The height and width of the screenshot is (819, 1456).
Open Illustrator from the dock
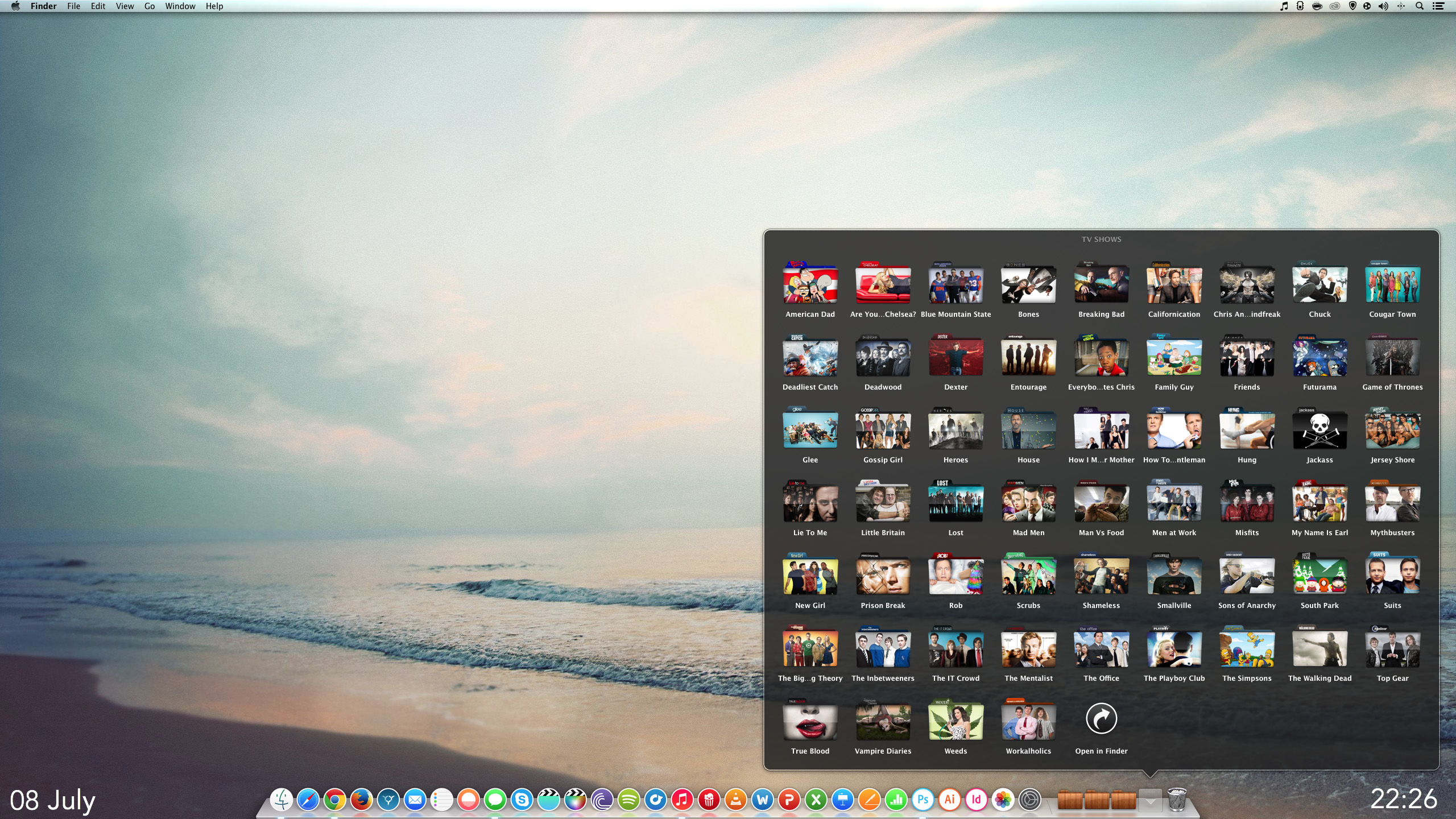coord(950,800)
